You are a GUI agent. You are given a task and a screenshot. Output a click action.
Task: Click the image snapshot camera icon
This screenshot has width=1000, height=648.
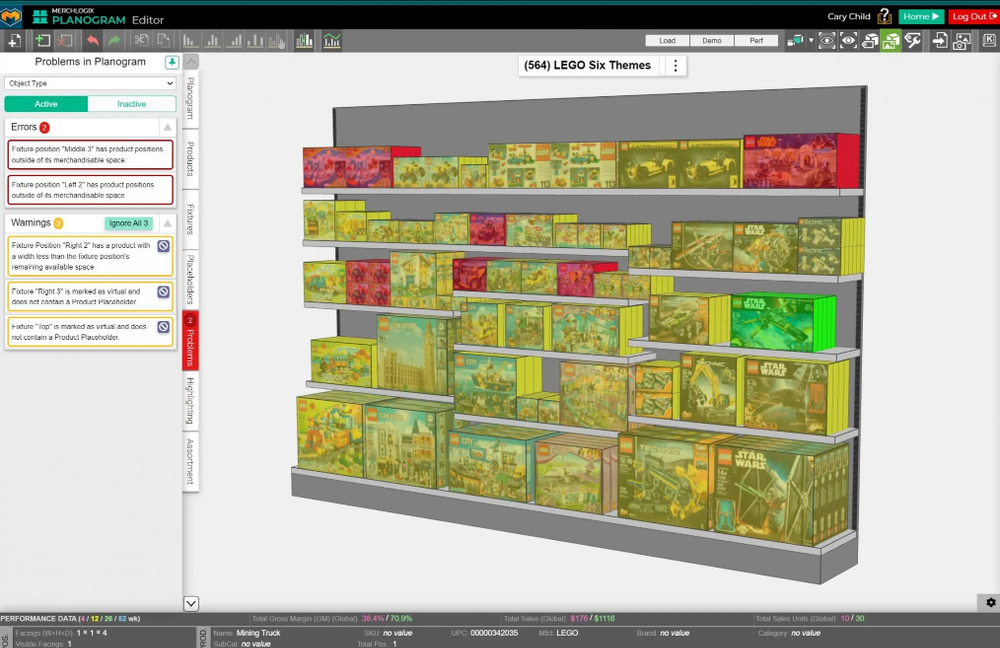coord(962,41)
